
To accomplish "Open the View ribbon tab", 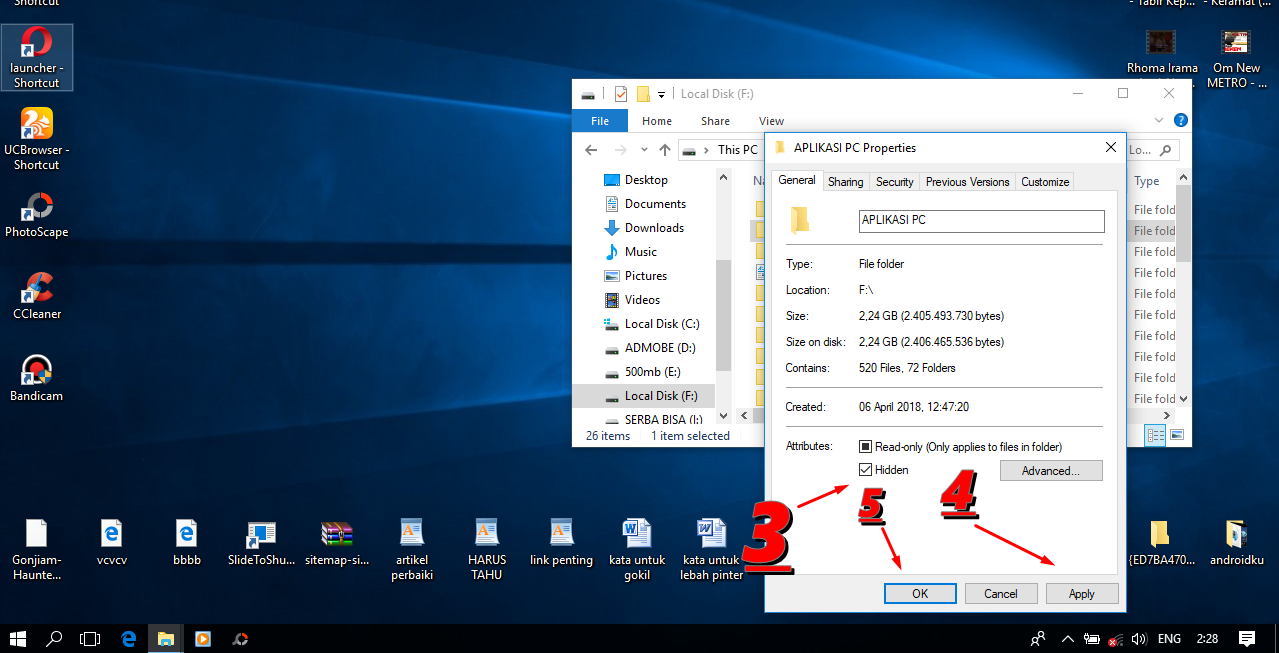I will pos(771,120).
